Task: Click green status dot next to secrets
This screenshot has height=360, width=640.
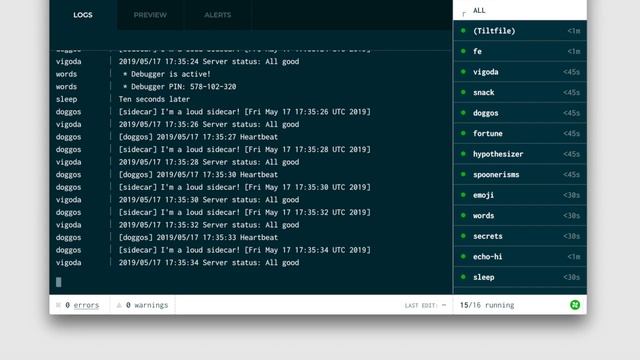Action: [x=463, y=236]
